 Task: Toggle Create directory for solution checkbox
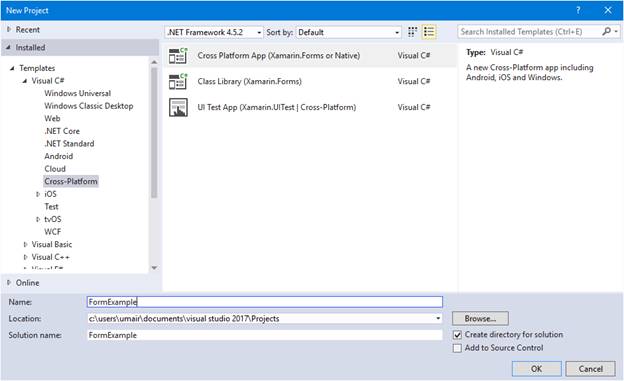457,335
